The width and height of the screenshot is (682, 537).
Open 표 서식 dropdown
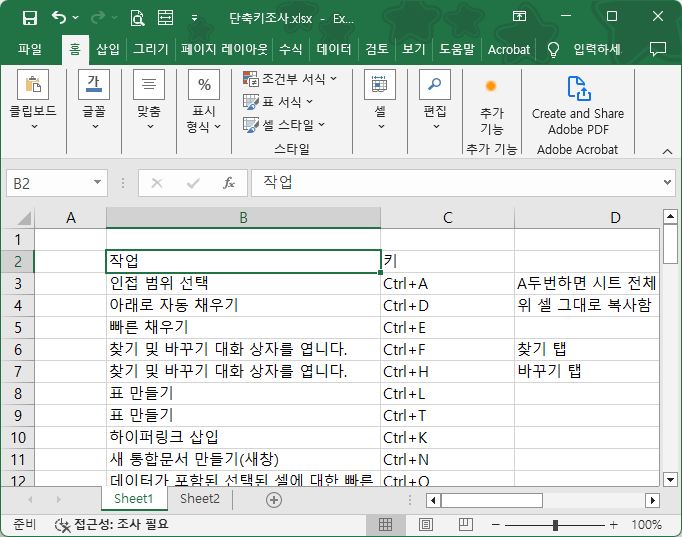(x=277, y=102)
